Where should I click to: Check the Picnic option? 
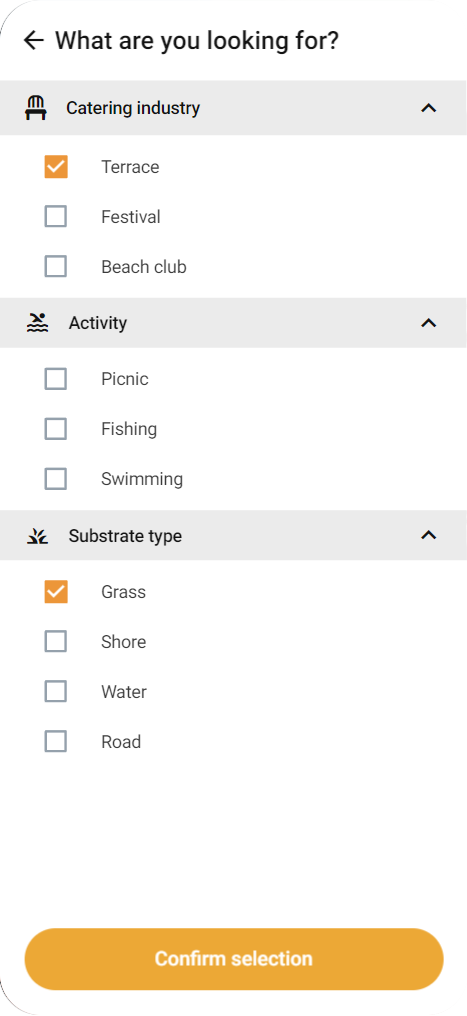coord(56,378)
